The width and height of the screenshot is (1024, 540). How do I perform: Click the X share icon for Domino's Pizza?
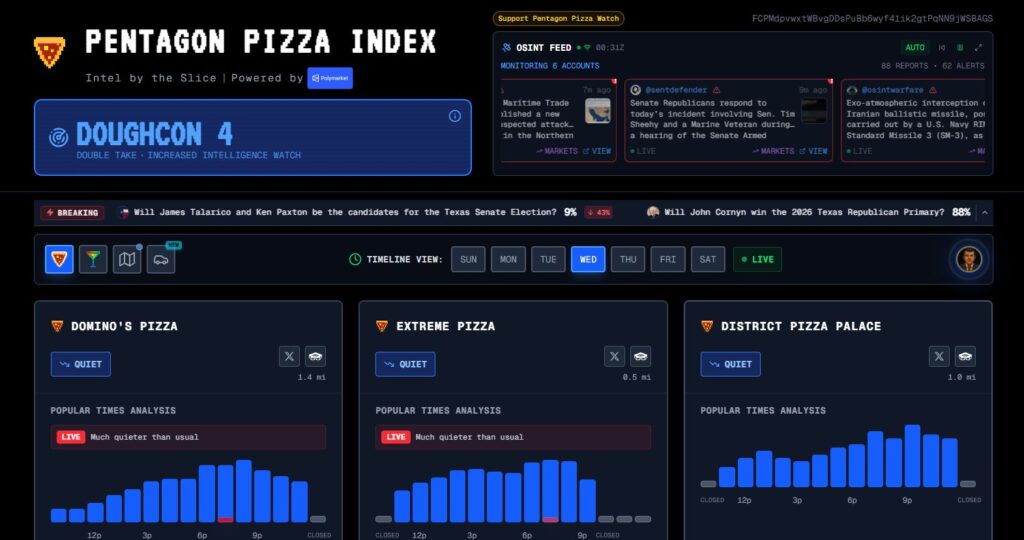(x=289, y=356)
